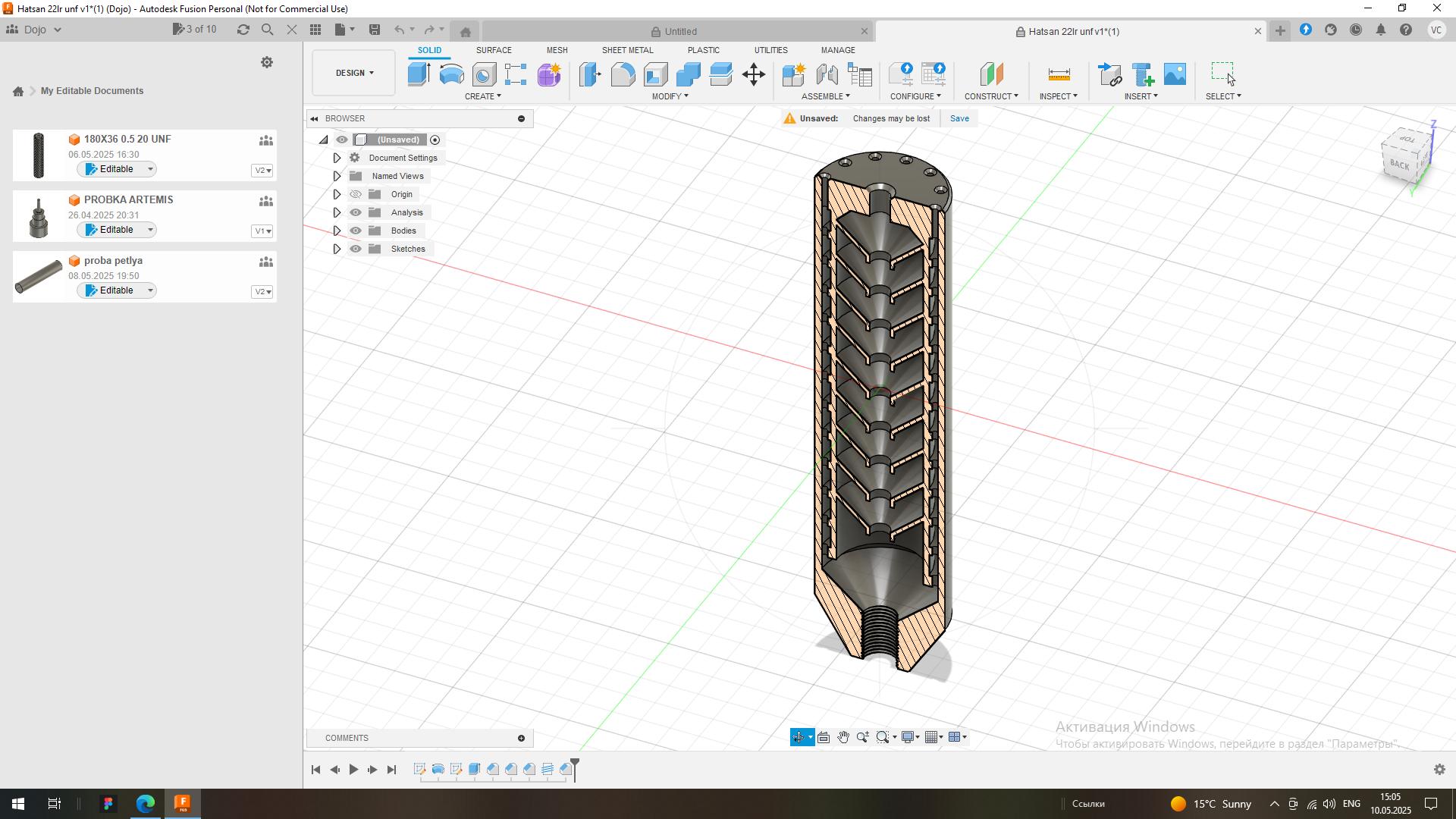This screenshot has width=1456, height=819.
Task: Hide the Bodies folder eye icon
Action: coord(356,231)
